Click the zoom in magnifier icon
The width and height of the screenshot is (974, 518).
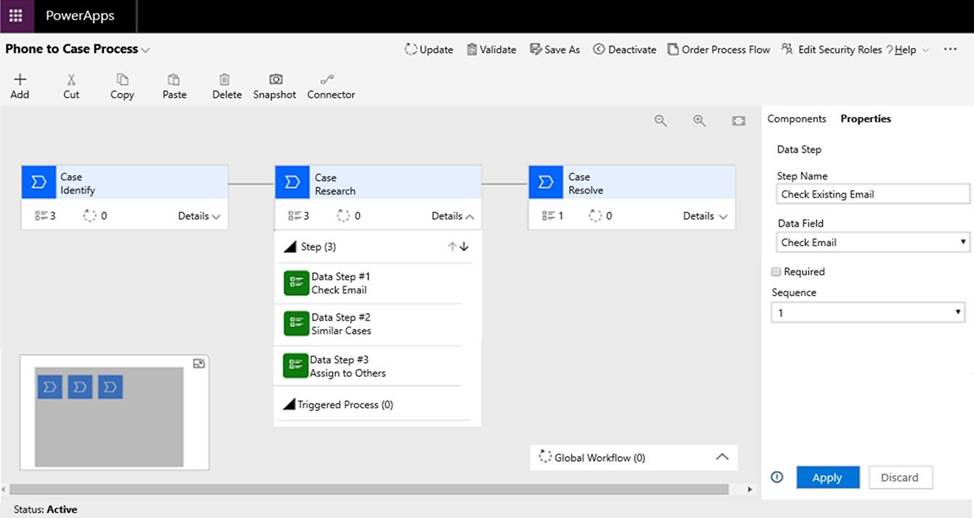(x=700, y=120)
